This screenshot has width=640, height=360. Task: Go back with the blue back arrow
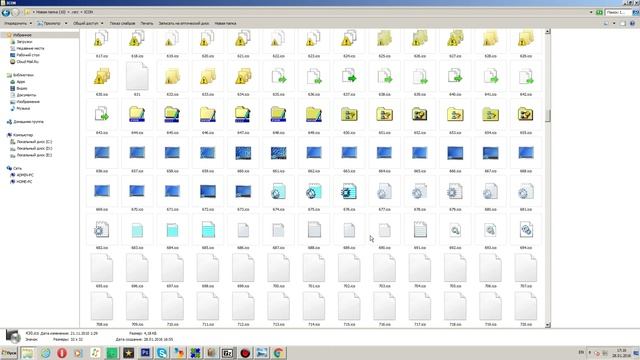6,12
